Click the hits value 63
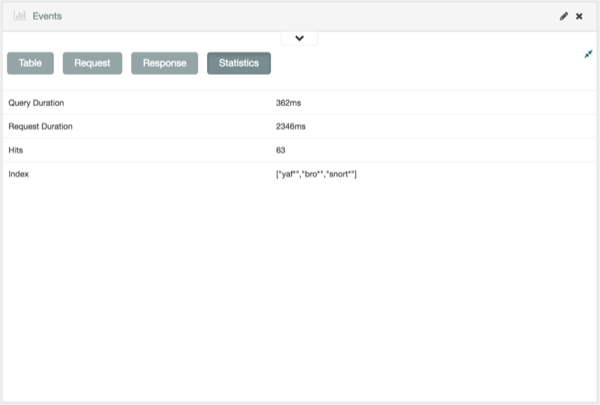The width and height of the screenshot is (600, 405). pos(280,150)
